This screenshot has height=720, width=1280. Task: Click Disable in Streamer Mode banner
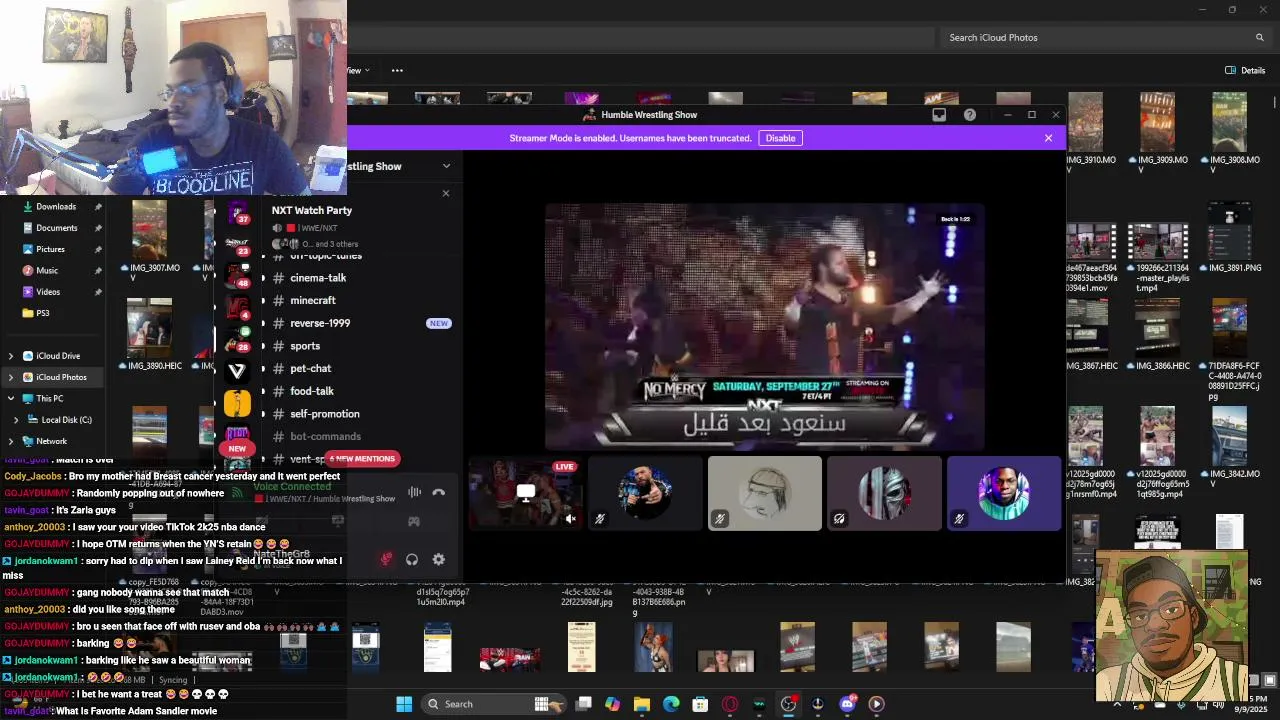(780, 138)
